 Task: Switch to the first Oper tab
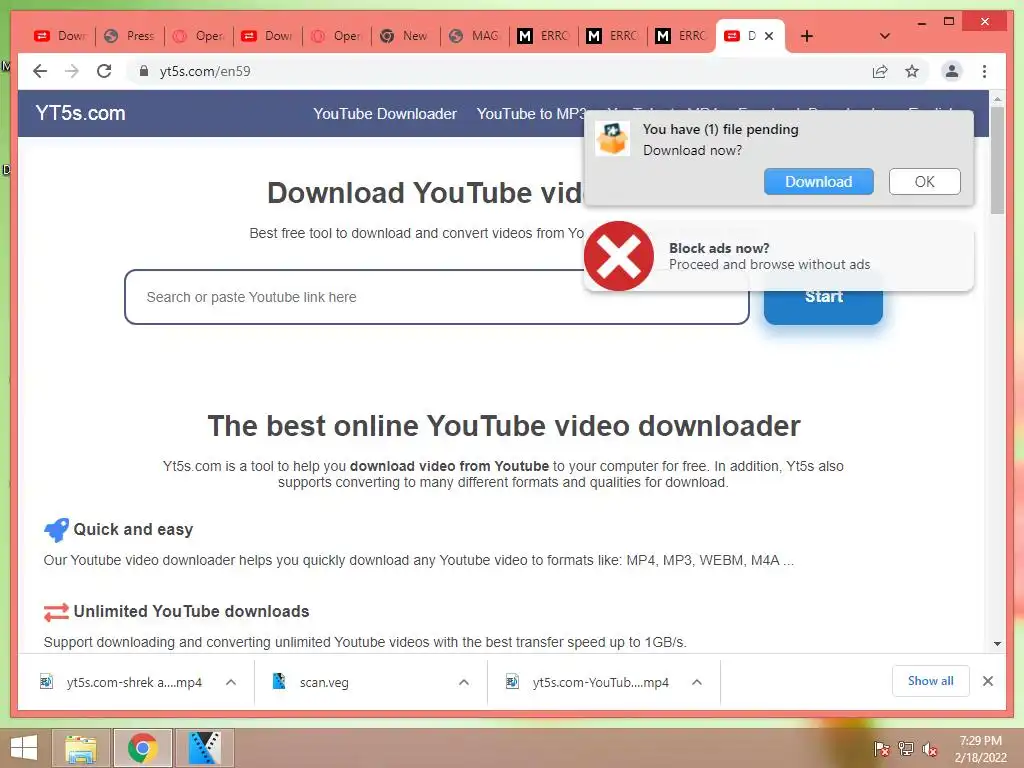click(x=199, y=36)
